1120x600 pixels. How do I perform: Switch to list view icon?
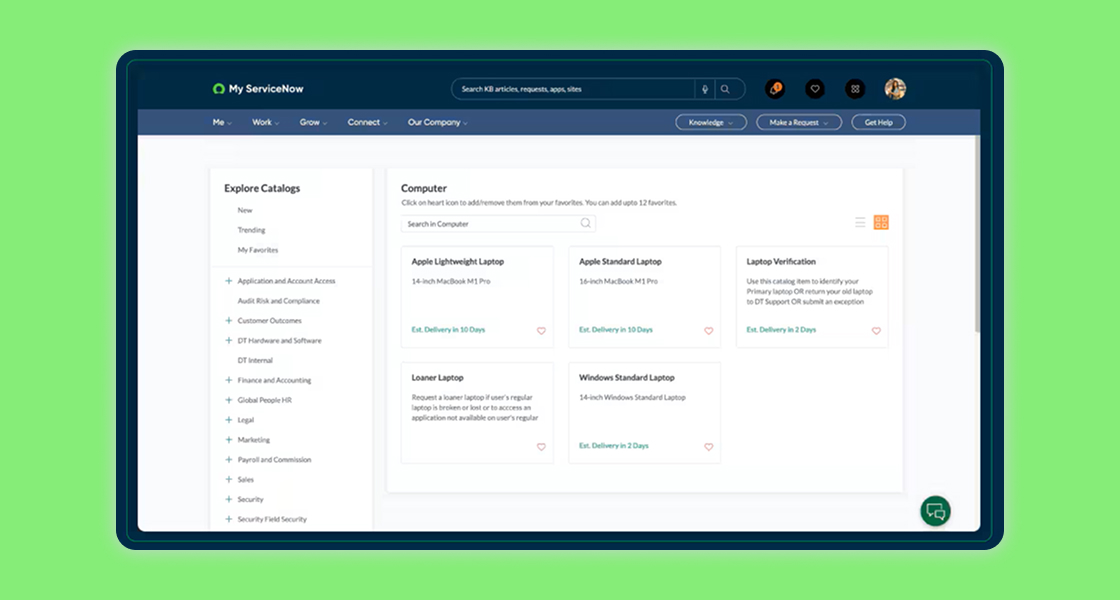[860, 222]
